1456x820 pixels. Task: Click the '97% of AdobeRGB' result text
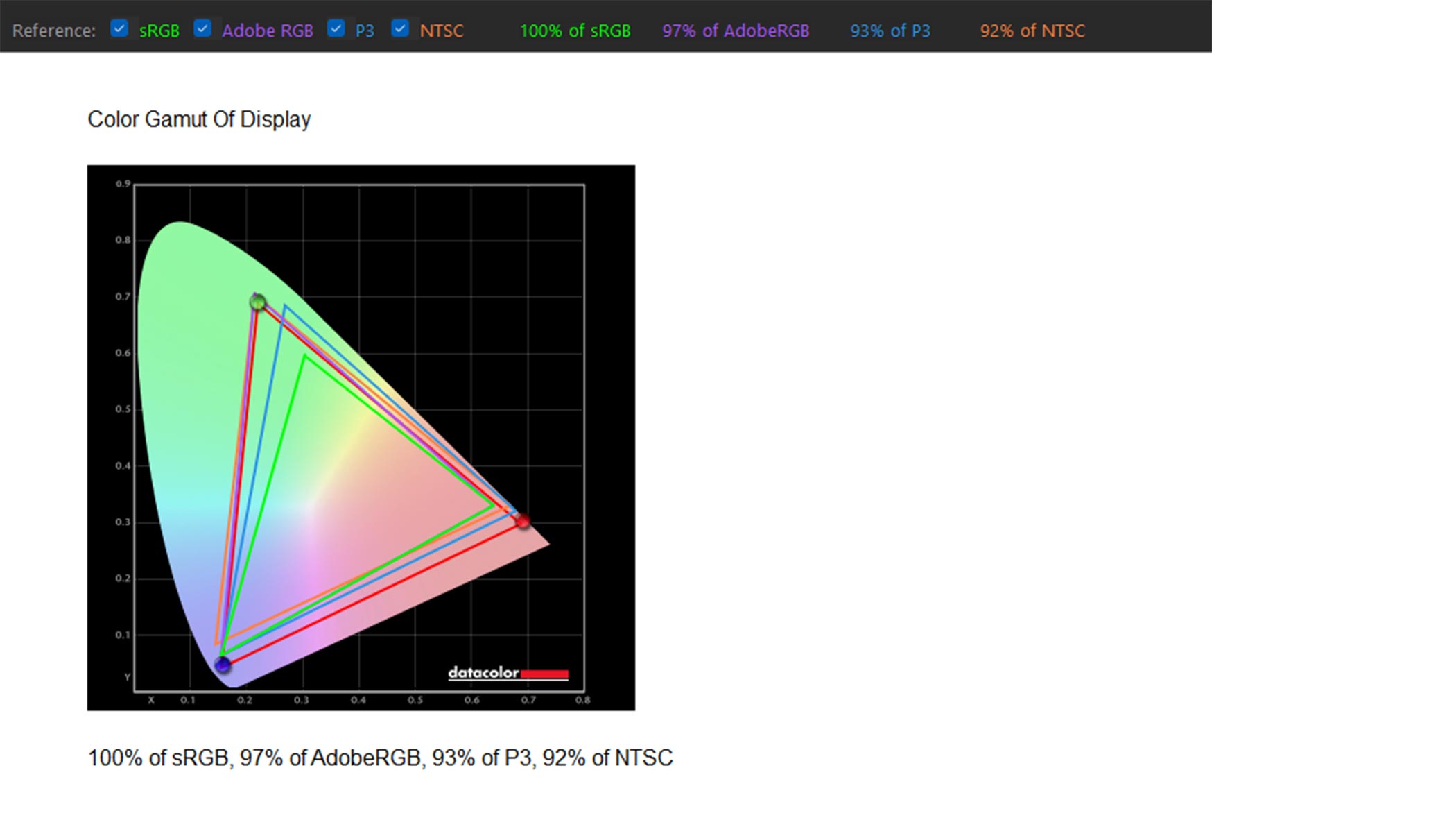point(736,31)
